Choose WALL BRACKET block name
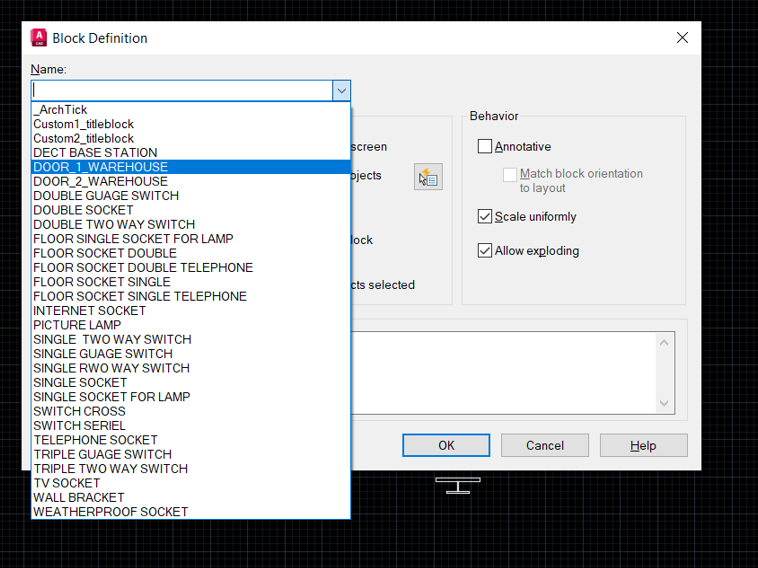Image resolution: width=758 pixels, height=568 pixels. pos(191,497)
